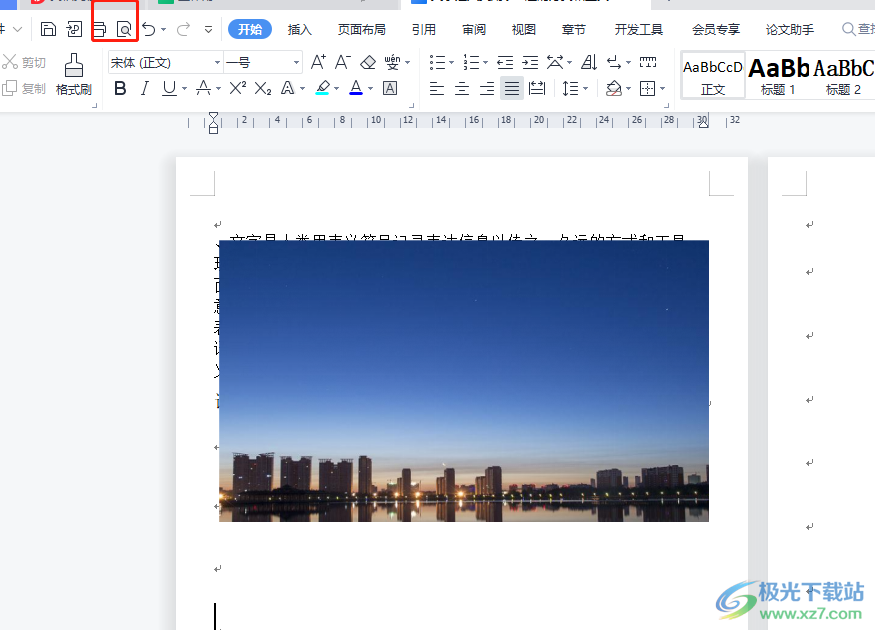Increase font size with A+ icon
Screen dimensions: 875x630
pos(318,62)
